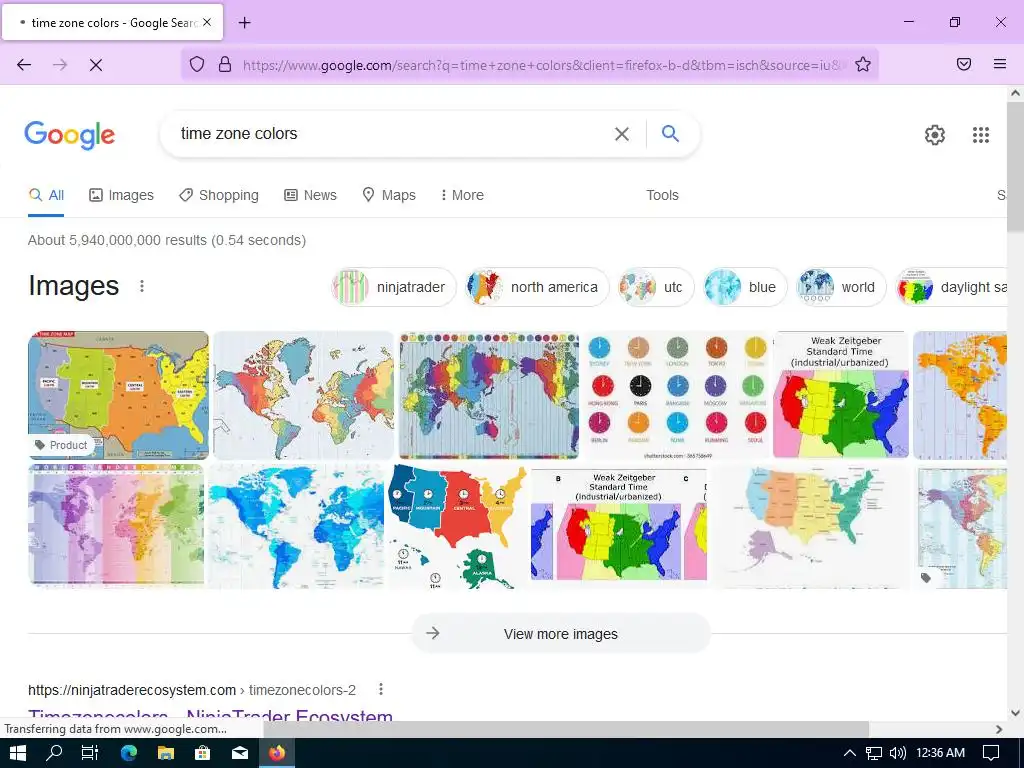
Task: Open the US time zone Product thumbnail
Action: click(x=118, y=395)
